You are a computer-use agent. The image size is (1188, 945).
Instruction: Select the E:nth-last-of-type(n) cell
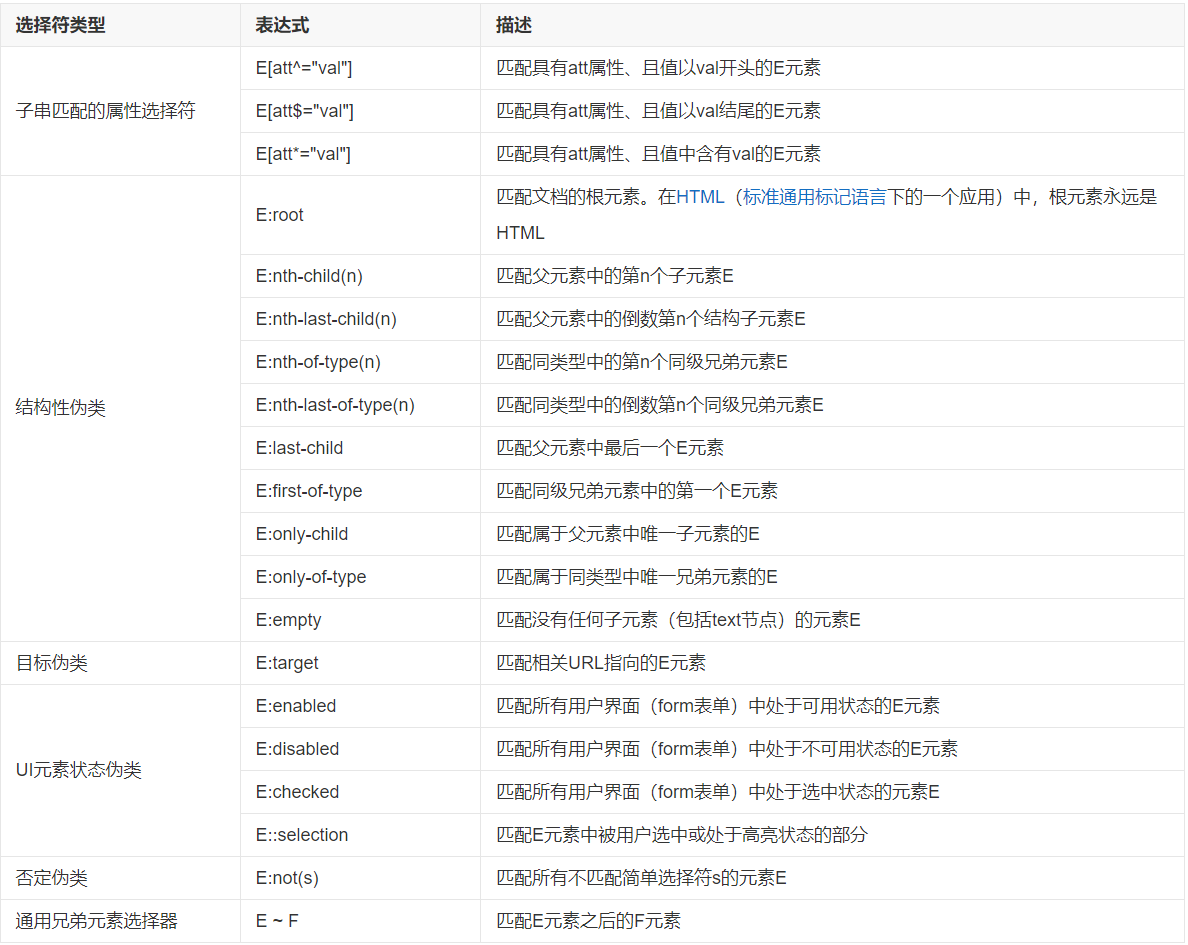click(x=335, y=405)
